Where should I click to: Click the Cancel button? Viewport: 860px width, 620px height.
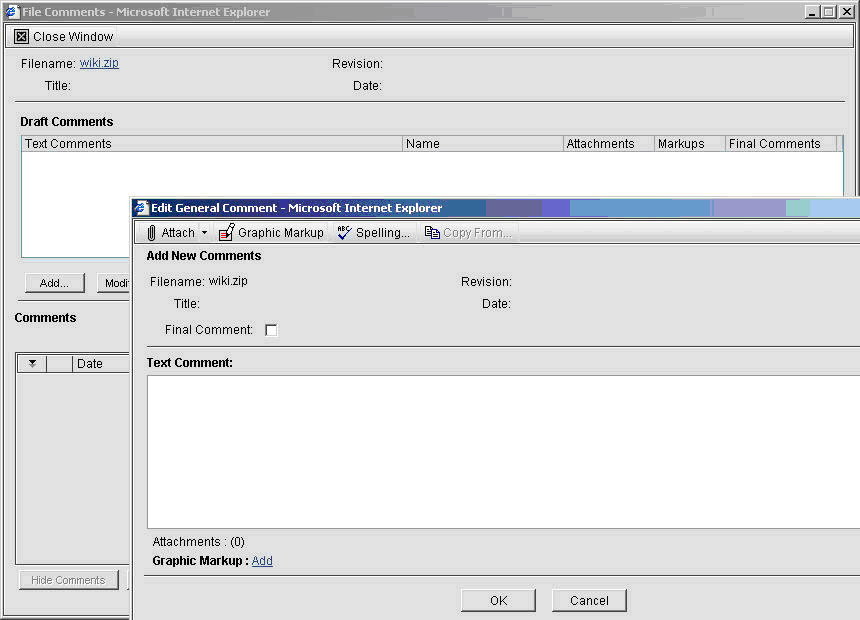coord(589,600)
